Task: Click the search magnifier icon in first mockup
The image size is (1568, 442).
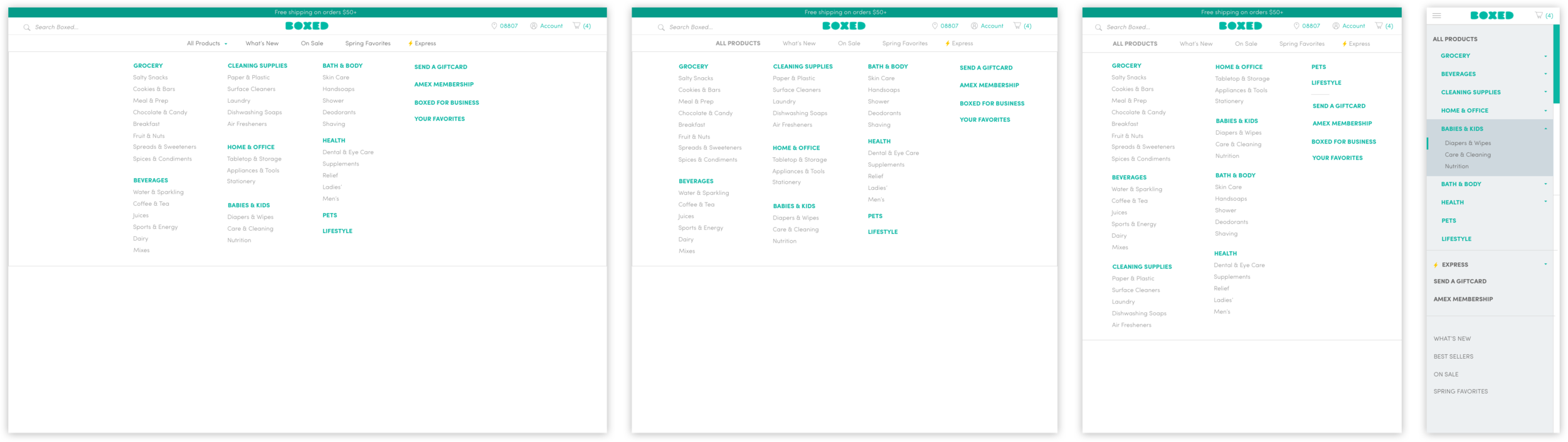Action: pyautogui.click(x=27, y=28)
